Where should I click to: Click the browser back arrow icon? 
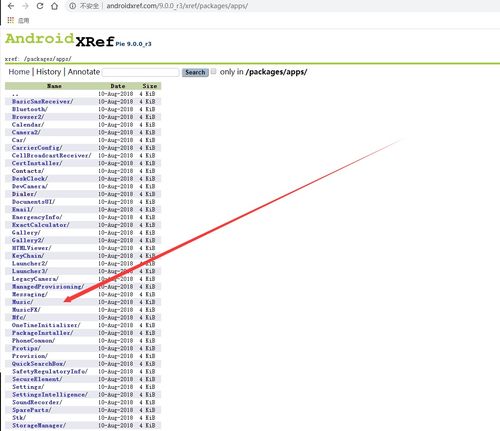(x=11, y=6)
